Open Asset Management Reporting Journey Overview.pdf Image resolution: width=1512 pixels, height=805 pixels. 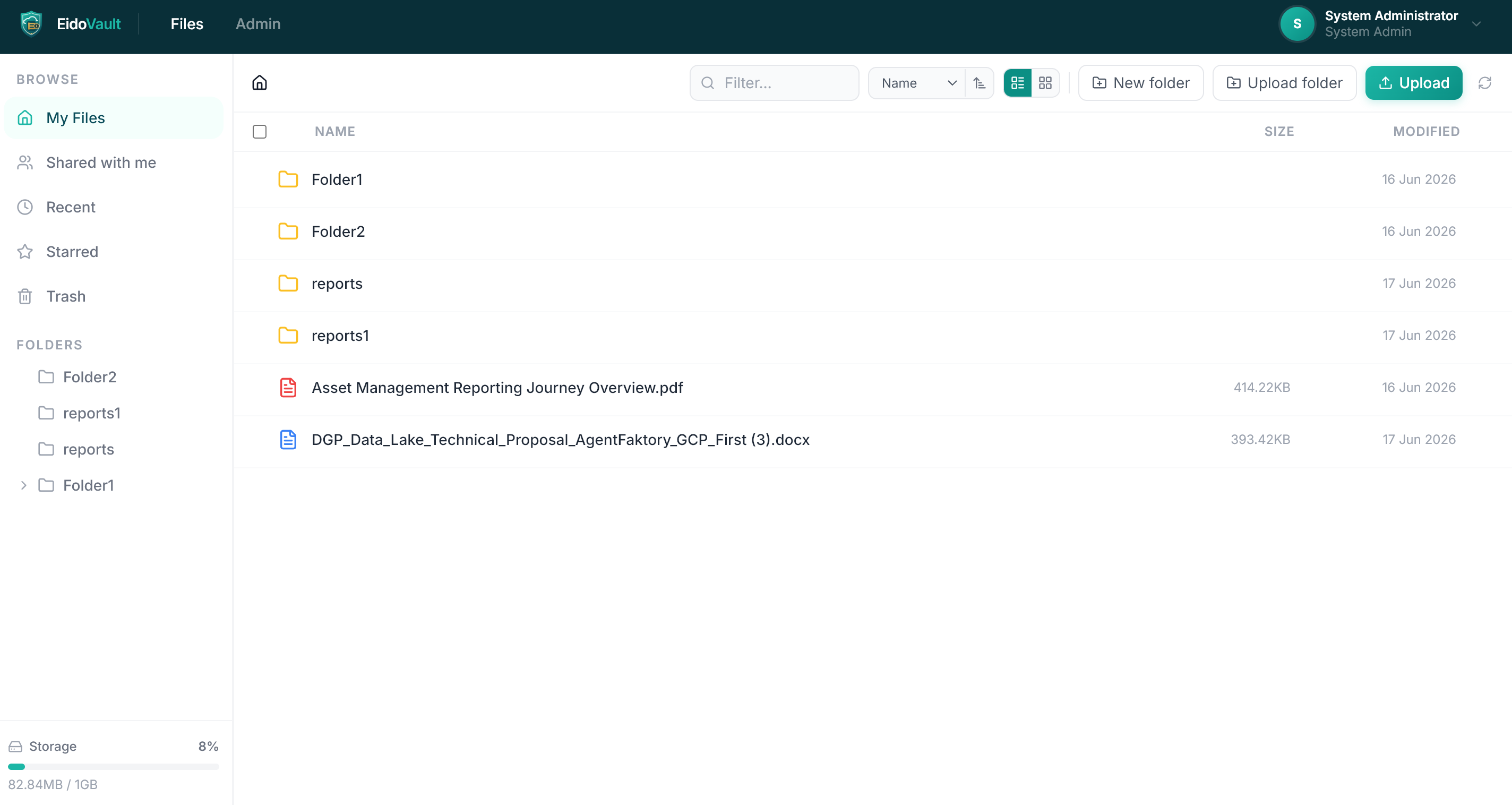point(497,388)
